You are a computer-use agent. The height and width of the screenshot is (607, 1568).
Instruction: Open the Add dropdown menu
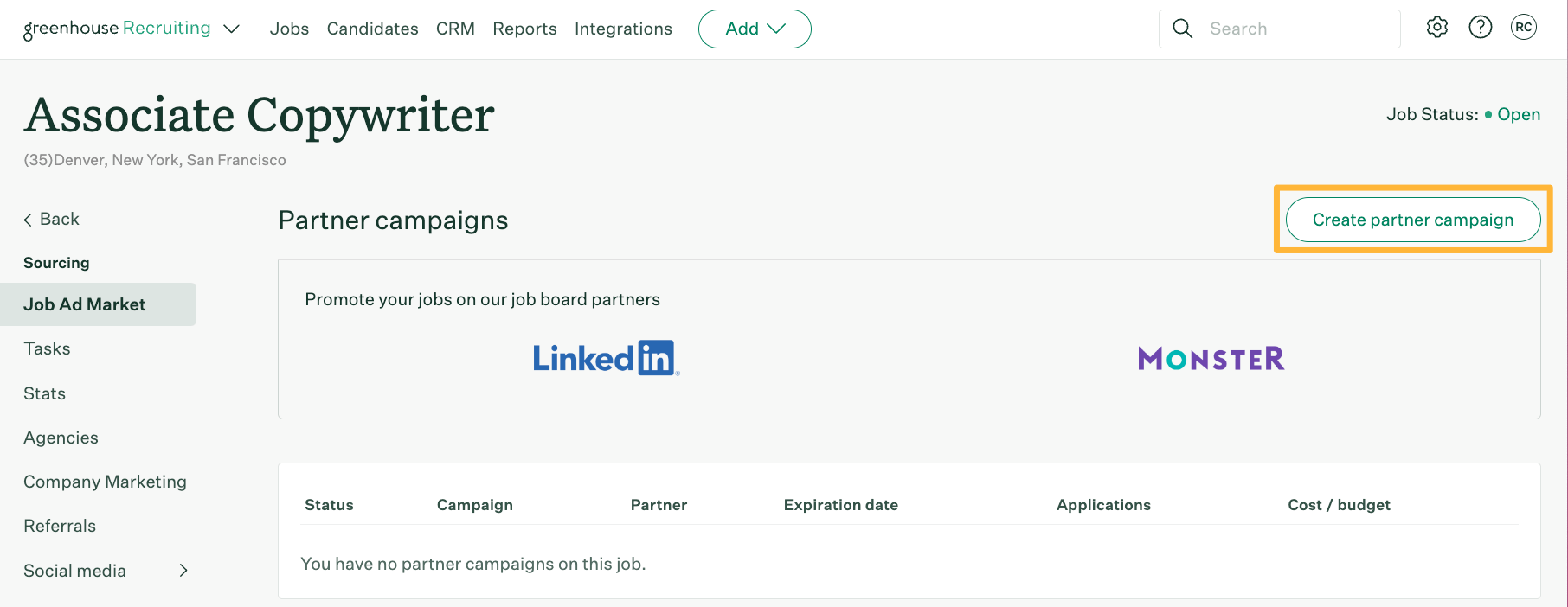pyautogui.click(x=754, y=29)
